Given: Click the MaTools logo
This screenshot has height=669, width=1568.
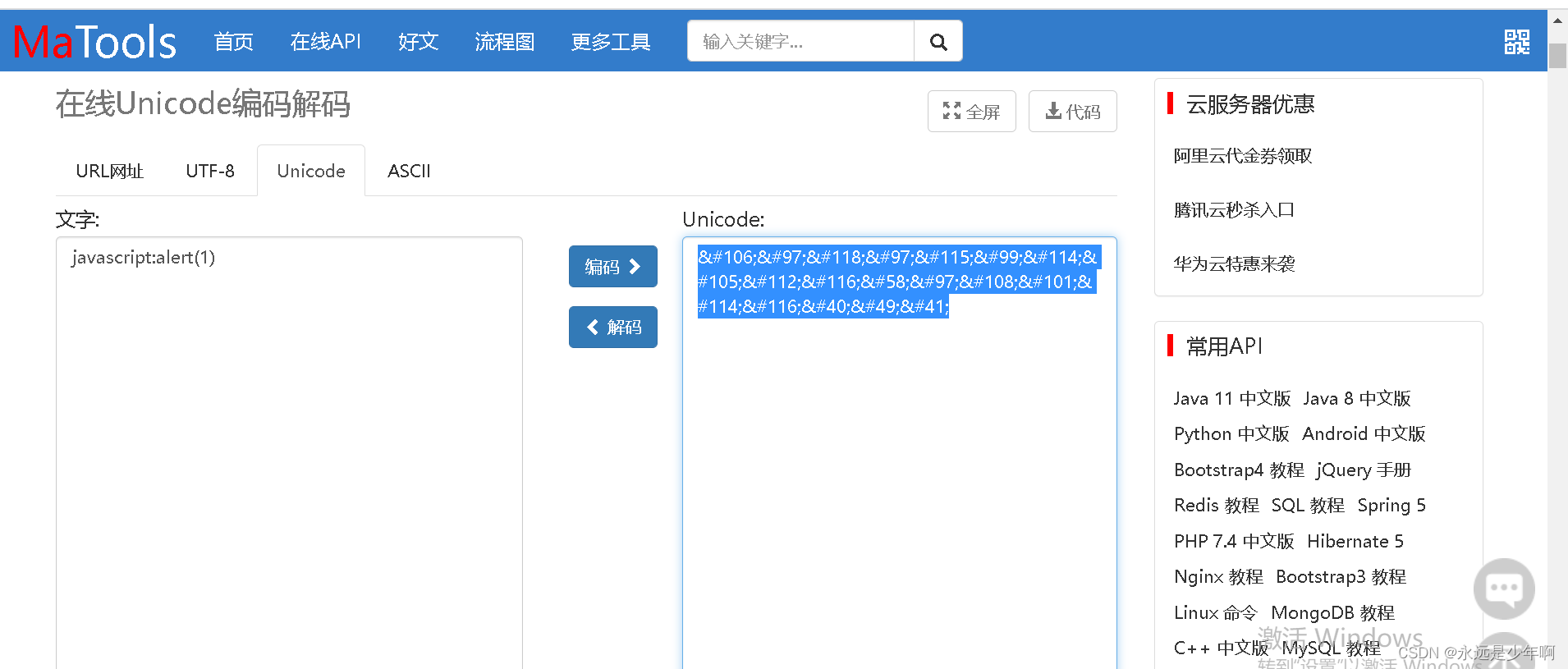Looking at the screenshot, I should [x=94, y=42].
